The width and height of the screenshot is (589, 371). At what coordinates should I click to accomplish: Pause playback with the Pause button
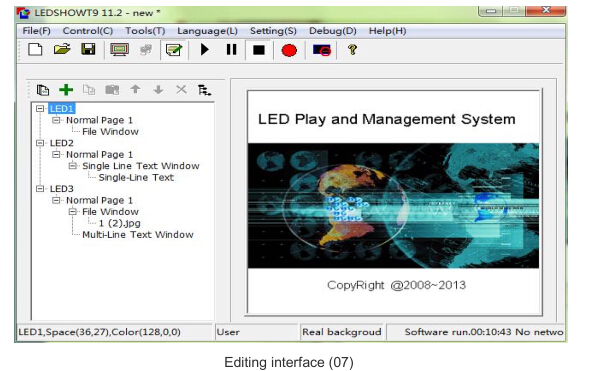pos(231,50)
